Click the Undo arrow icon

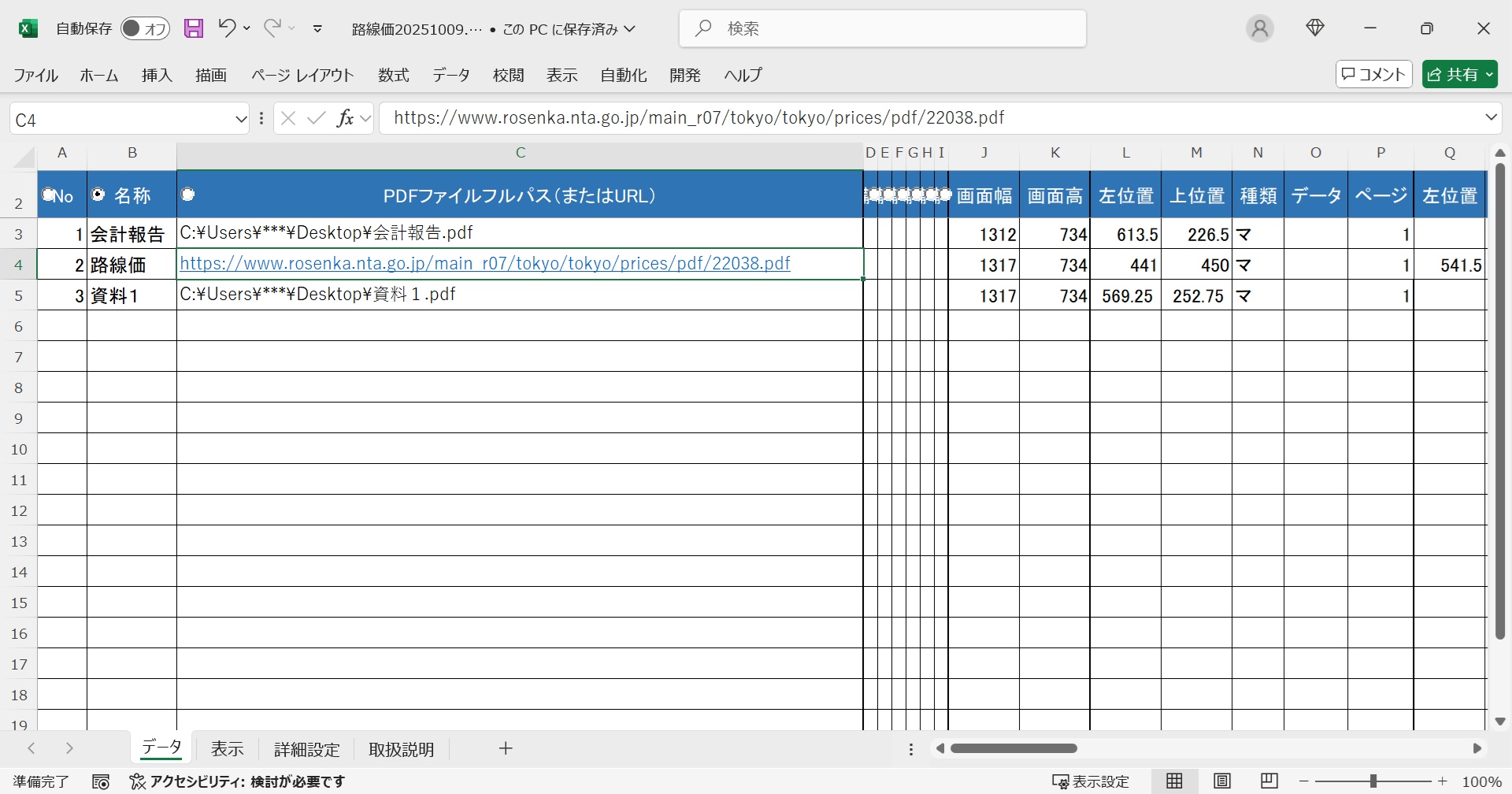point(227,28)
